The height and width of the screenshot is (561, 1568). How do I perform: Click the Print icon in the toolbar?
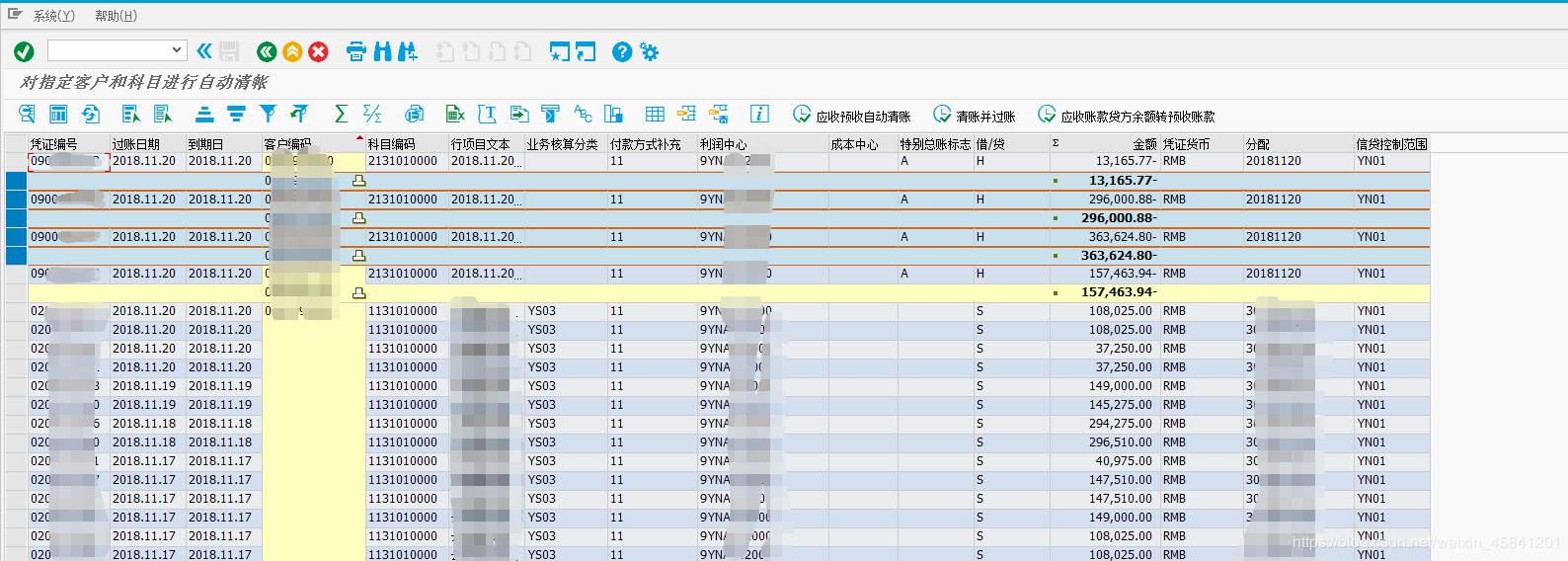(356, 51)
